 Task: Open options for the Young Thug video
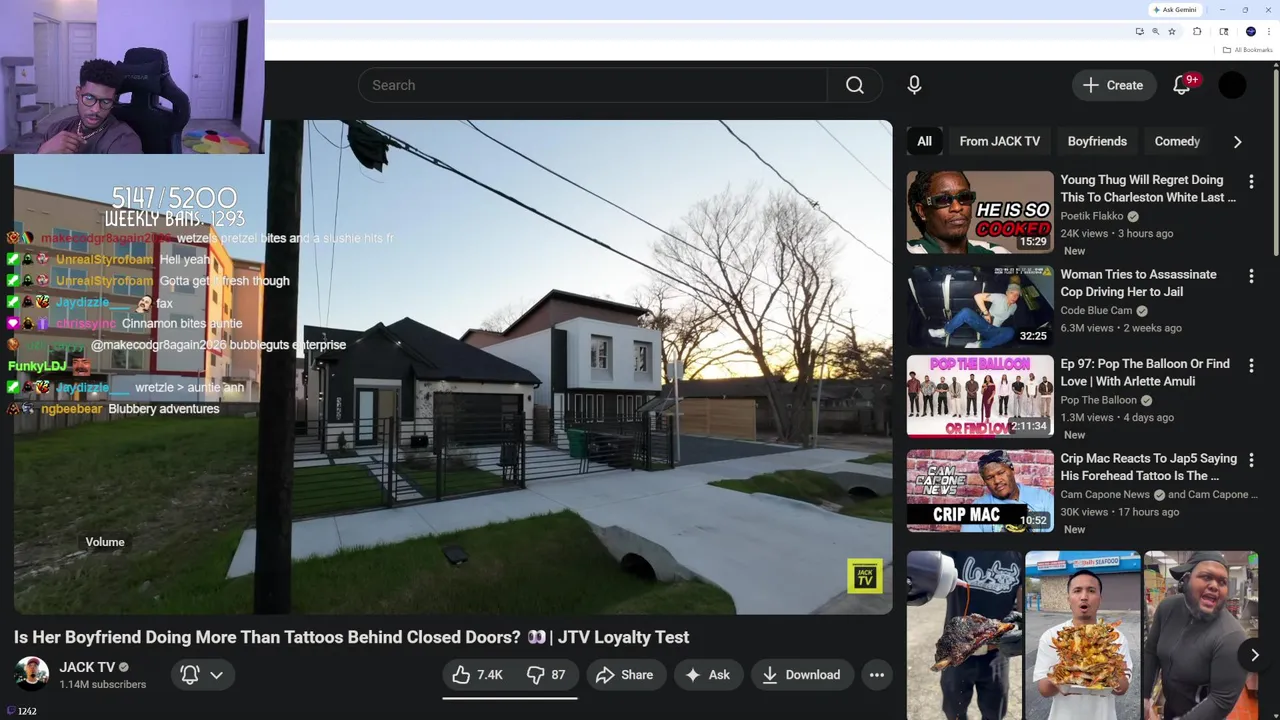tap(1251, 181)
